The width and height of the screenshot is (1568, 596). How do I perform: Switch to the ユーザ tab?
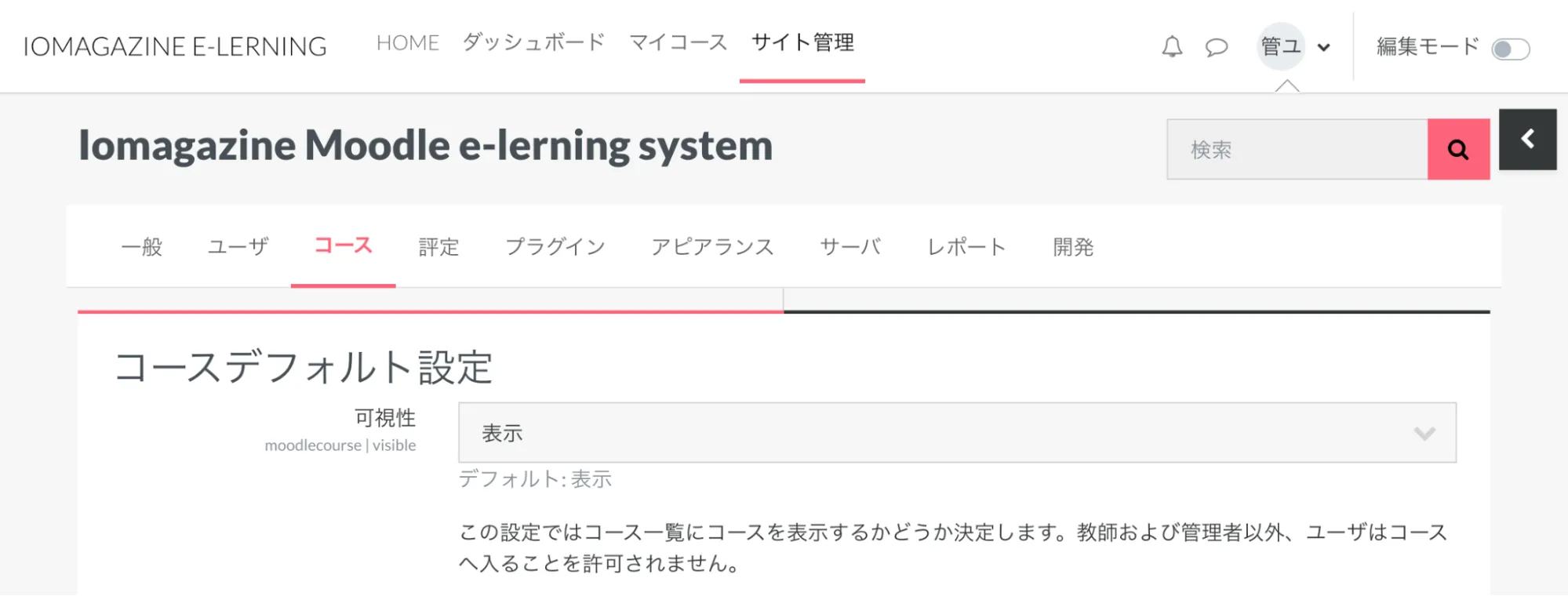[238, 247]
